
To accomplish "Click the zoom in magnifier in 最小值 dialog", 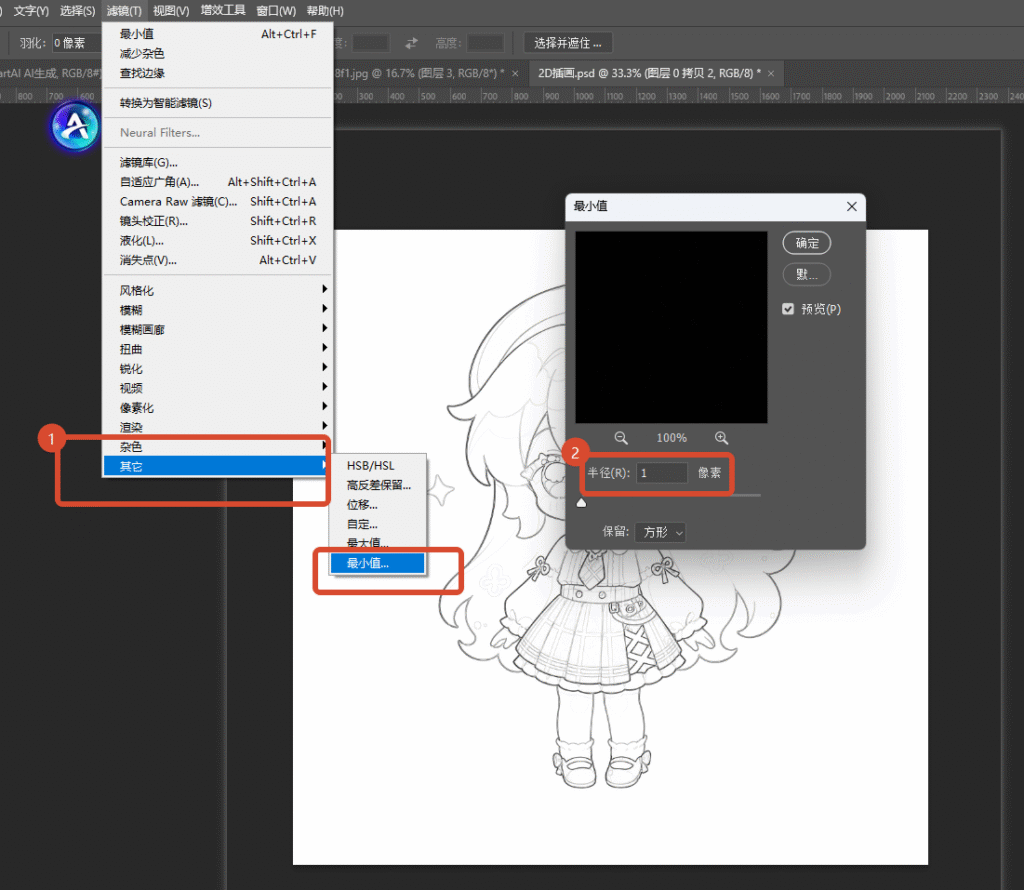I will [721, 438].
